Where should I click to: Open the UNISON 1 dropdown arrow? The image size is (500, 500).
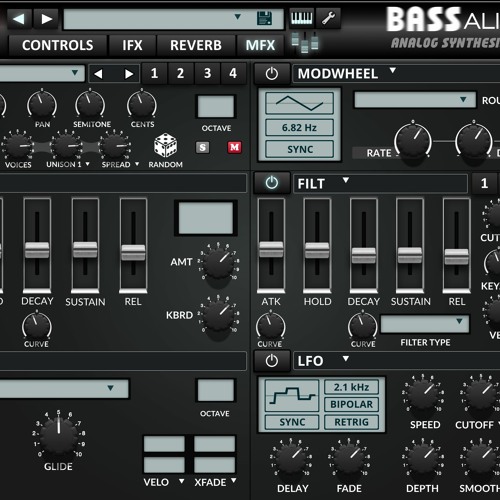click(87, 164)
